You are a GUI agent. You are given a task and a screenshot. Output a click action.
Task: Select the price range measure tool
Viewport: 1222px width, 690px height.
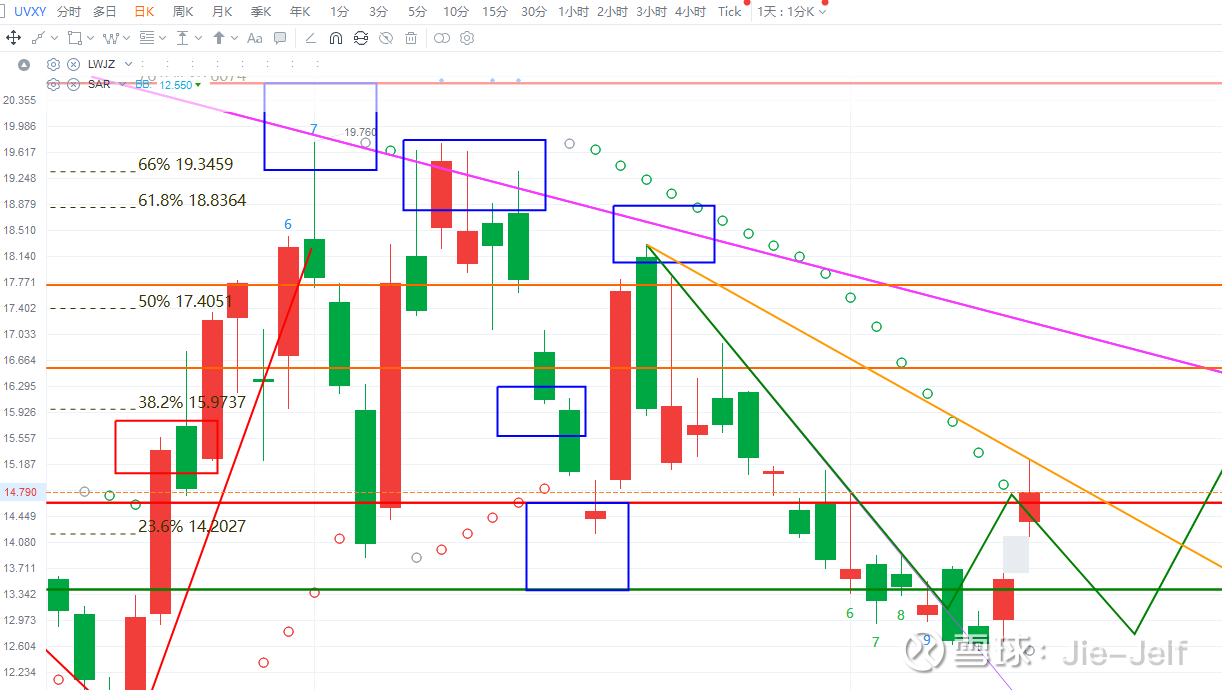click(x=183, y=38)
